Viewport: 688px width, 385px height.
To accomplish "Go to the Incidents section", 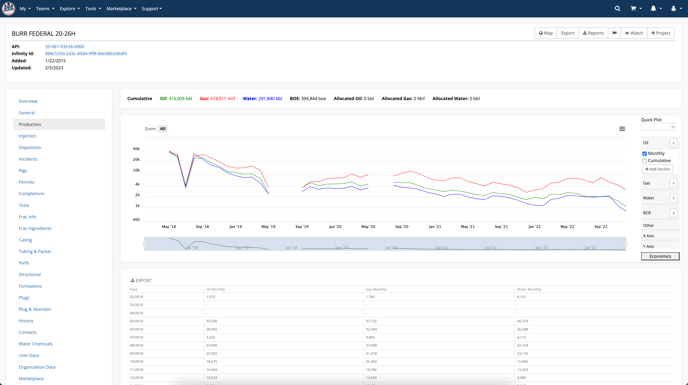I will [28, 159].
